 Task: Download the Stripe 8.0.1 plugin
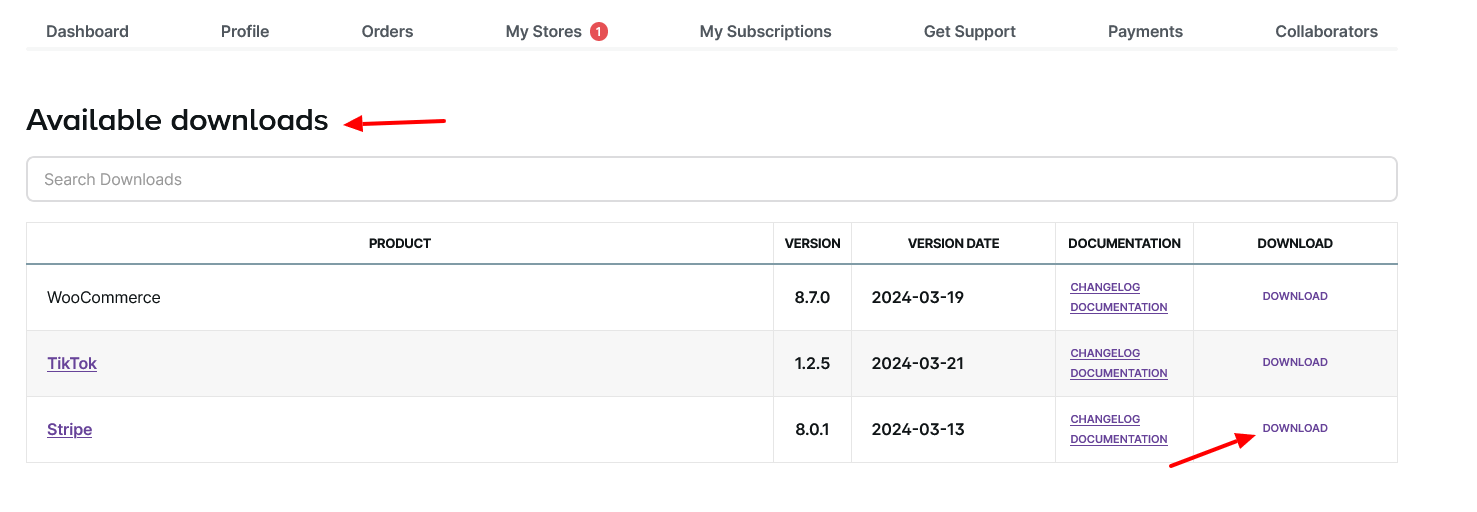[1295, 428]
